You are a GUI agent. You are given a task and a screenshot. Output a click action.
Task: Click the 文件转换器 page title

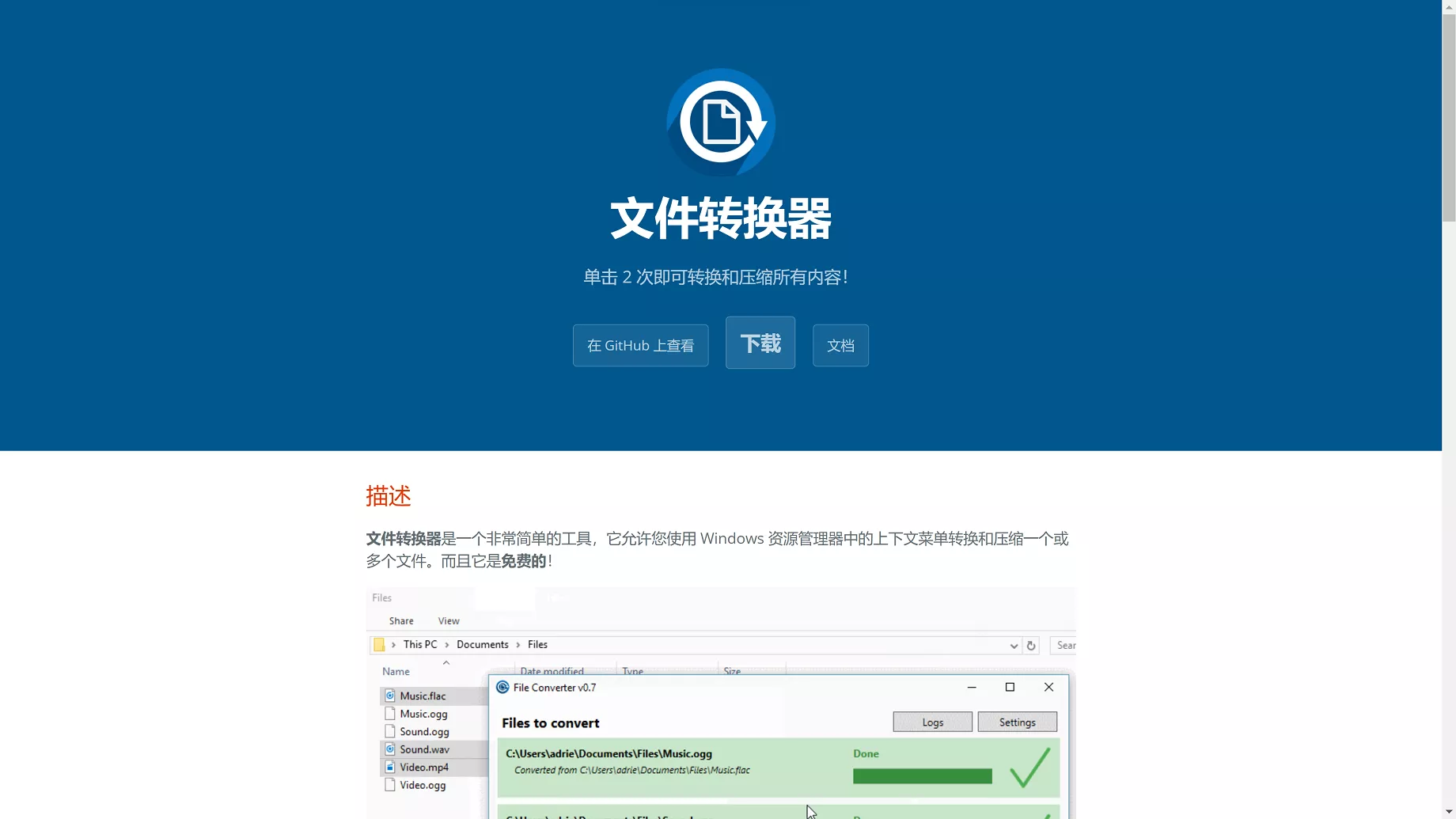point(720,218)
